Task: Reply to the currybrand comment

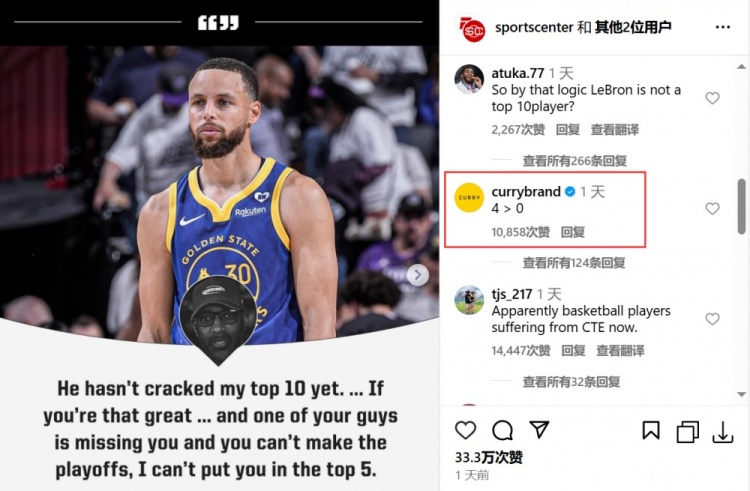Action: tap(573, 232)
